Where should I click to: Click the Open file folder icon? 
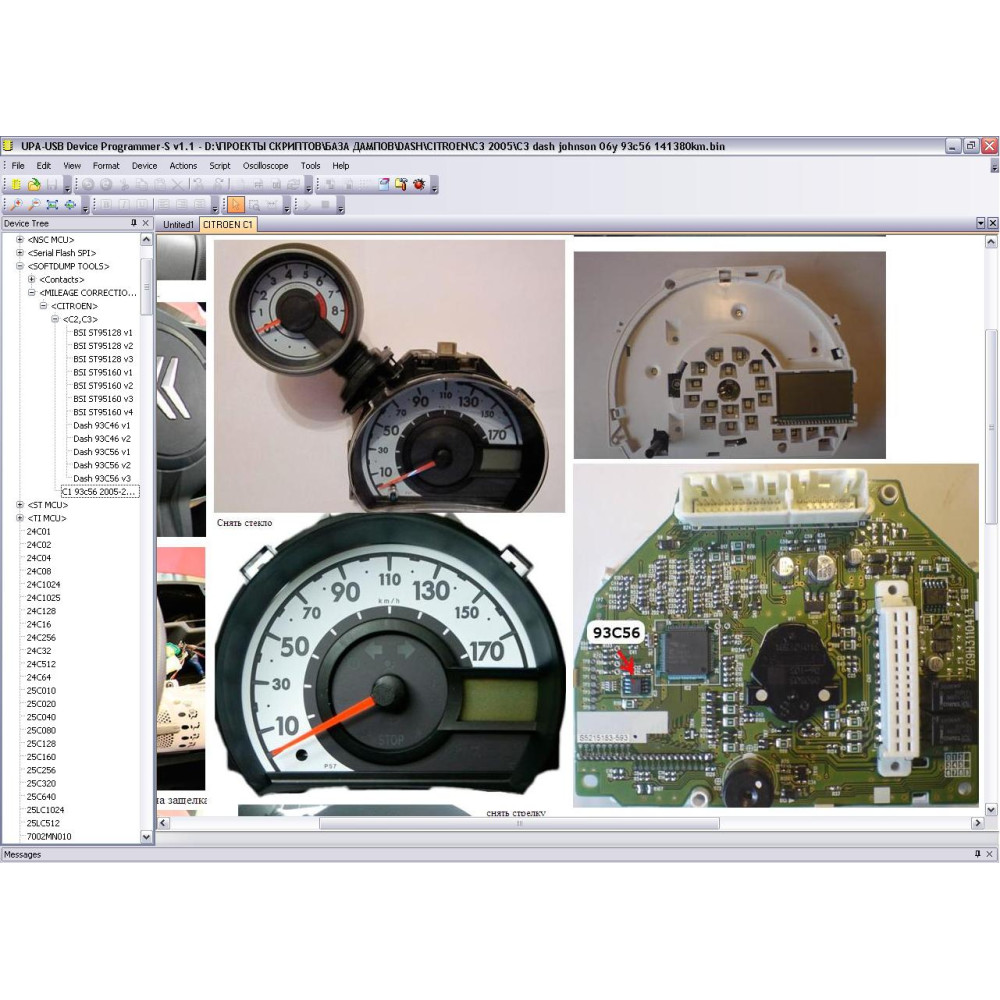coord(34,184)
